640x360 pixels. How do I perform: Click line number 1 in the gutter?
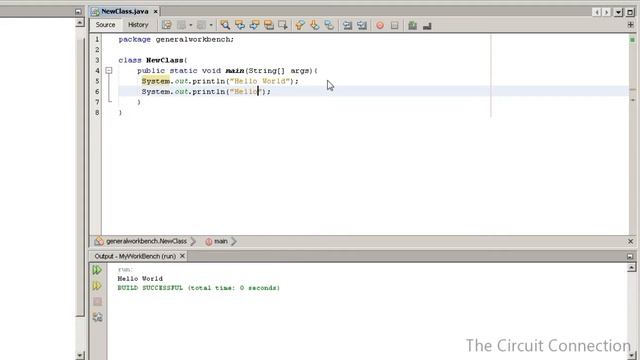click(x=97, y=40)
